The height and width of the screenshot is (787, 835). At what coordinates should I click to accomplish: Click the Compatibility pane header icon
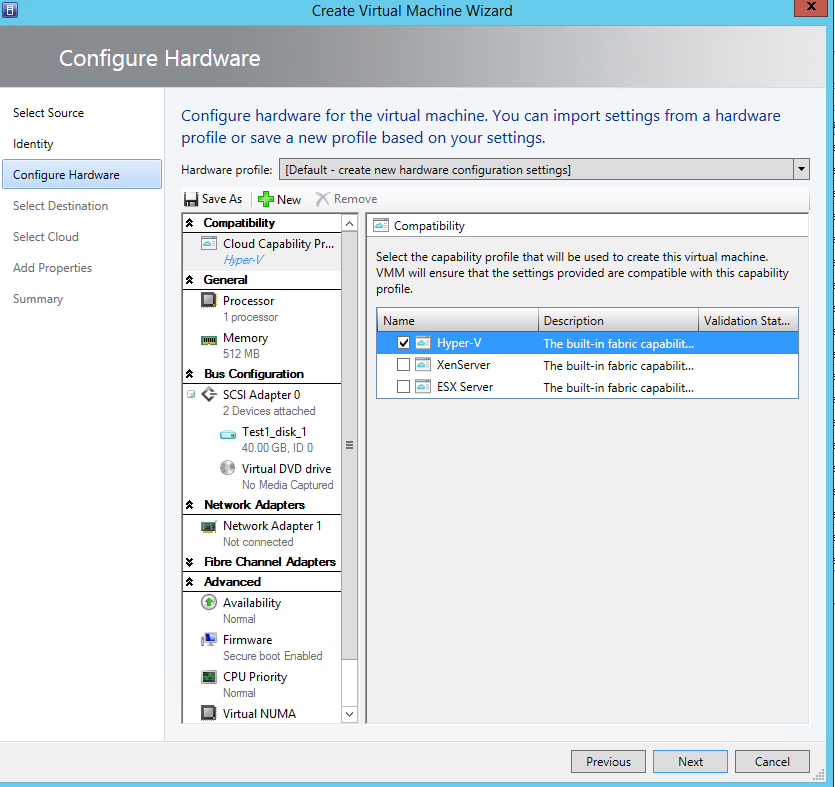pos(381,225)
